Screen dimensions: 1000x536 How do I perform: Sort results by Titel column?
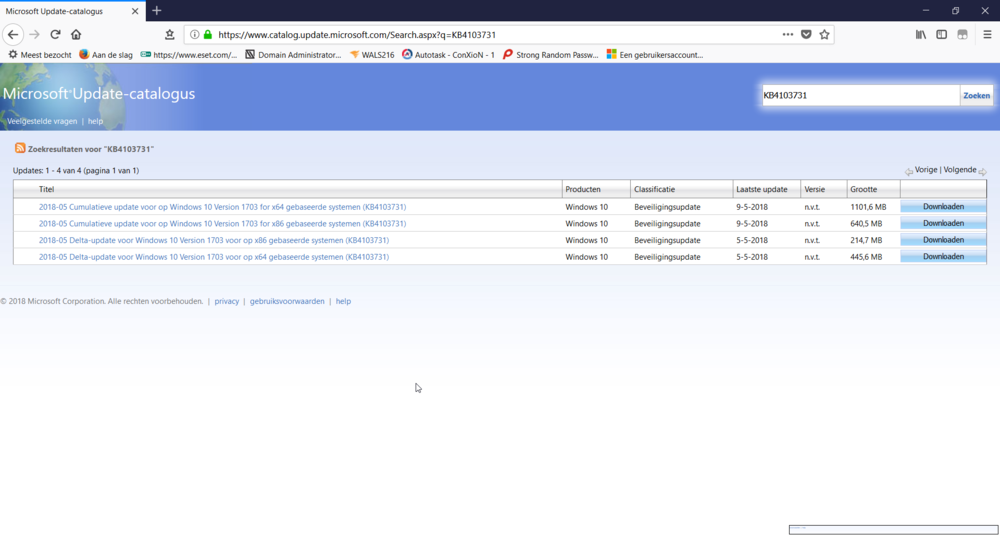pyautogui.click(x=47, y=190)
